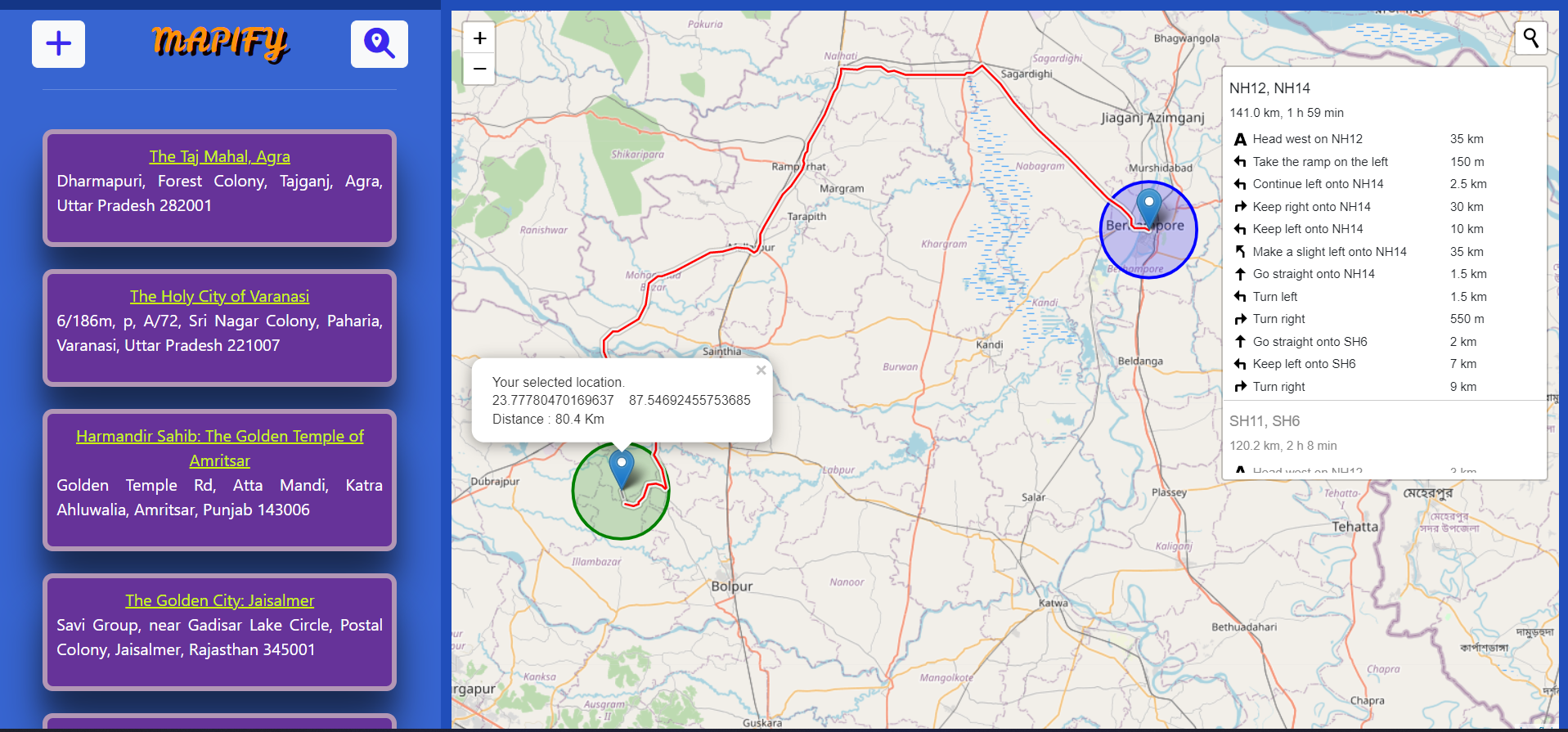Click Take the ramp on the left step

coord(1320,162)
